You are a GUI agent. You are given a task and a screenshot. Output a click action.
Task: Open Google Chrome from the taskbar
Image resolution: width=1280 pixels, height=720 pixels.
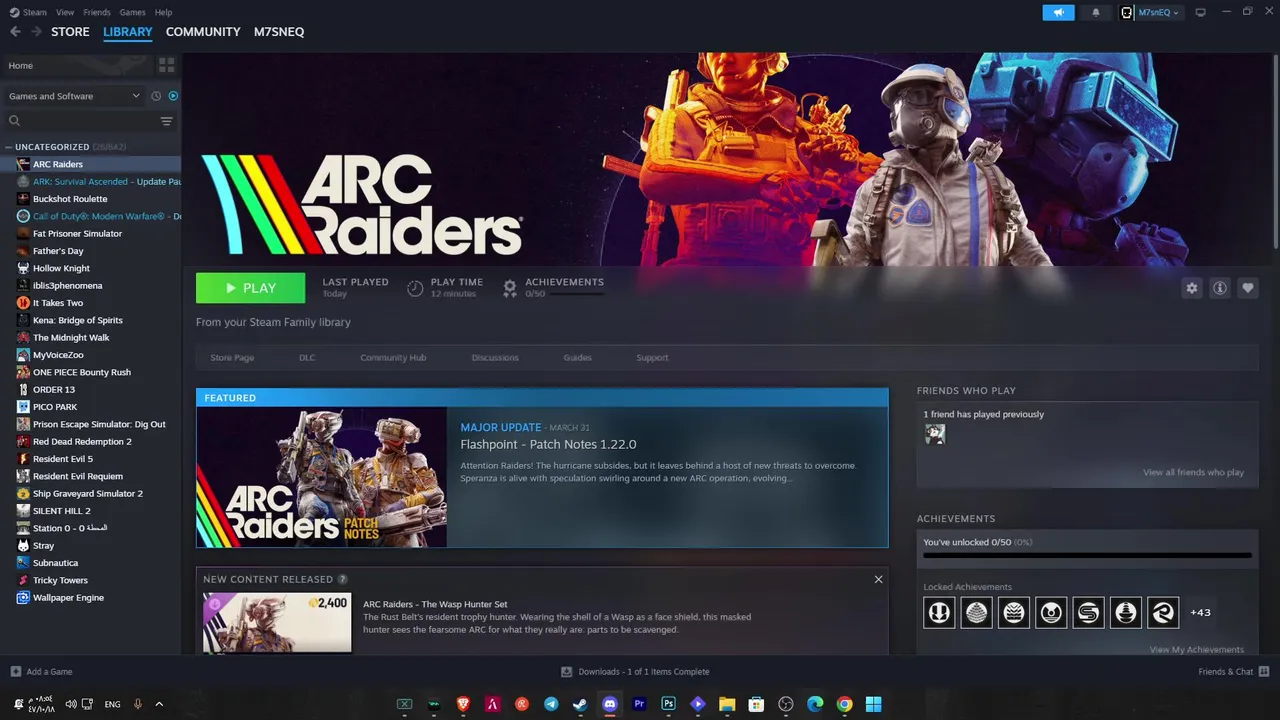click(844, 704)
